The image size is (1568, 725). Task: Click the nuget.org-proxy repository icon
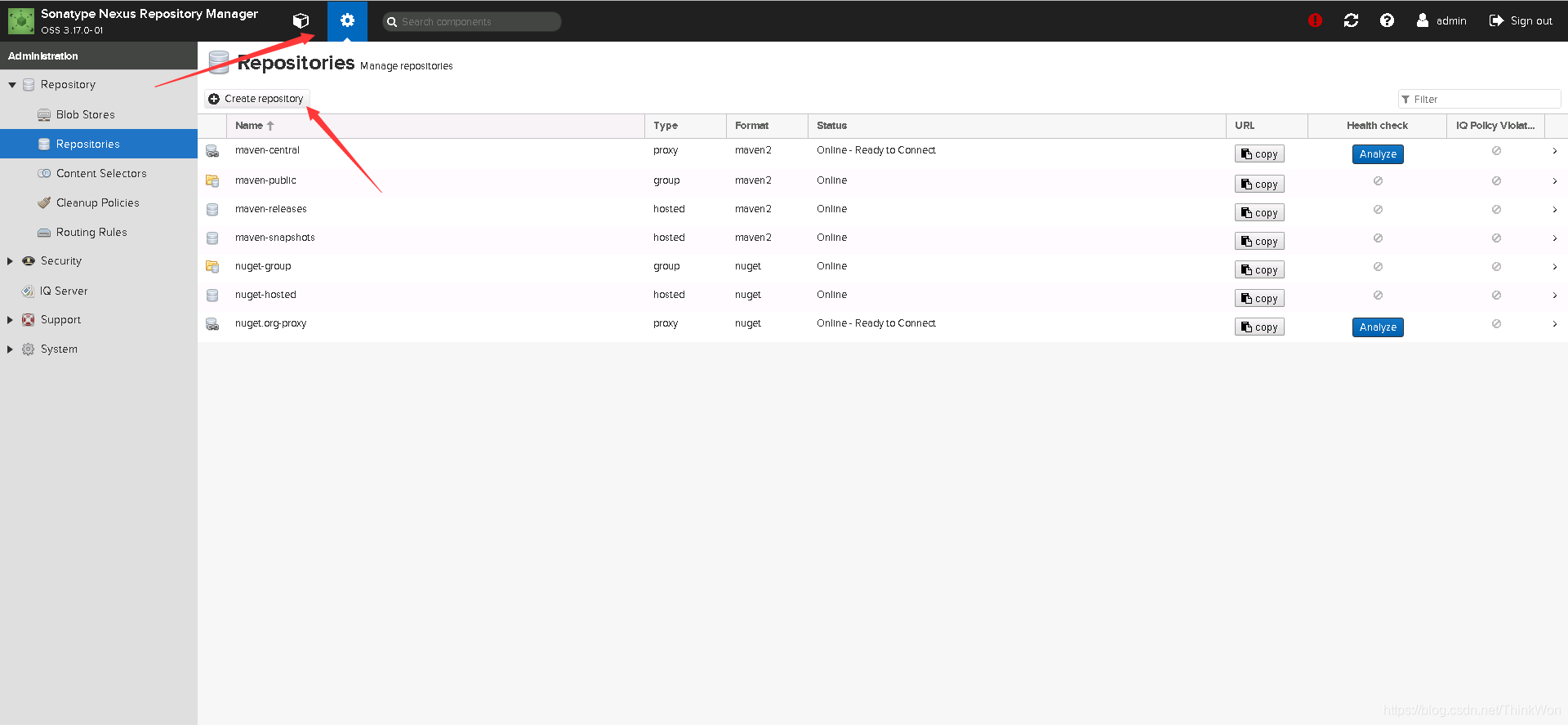click(212, 324)
